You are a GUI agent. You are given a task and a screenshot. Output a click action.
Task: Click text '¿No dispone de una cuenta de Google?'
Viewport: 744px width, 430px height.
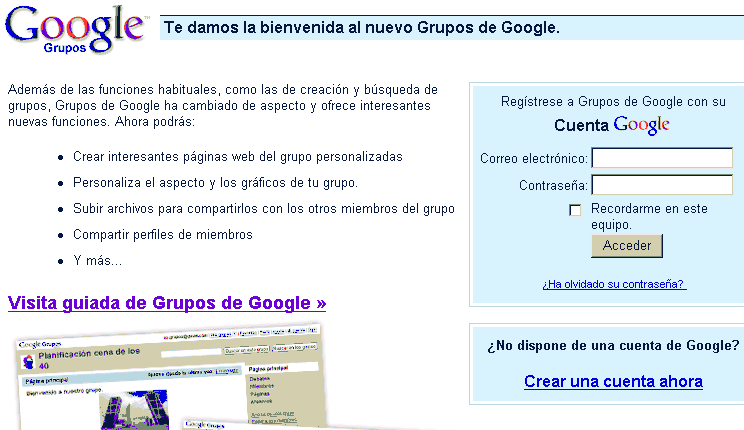pos(613,346)
